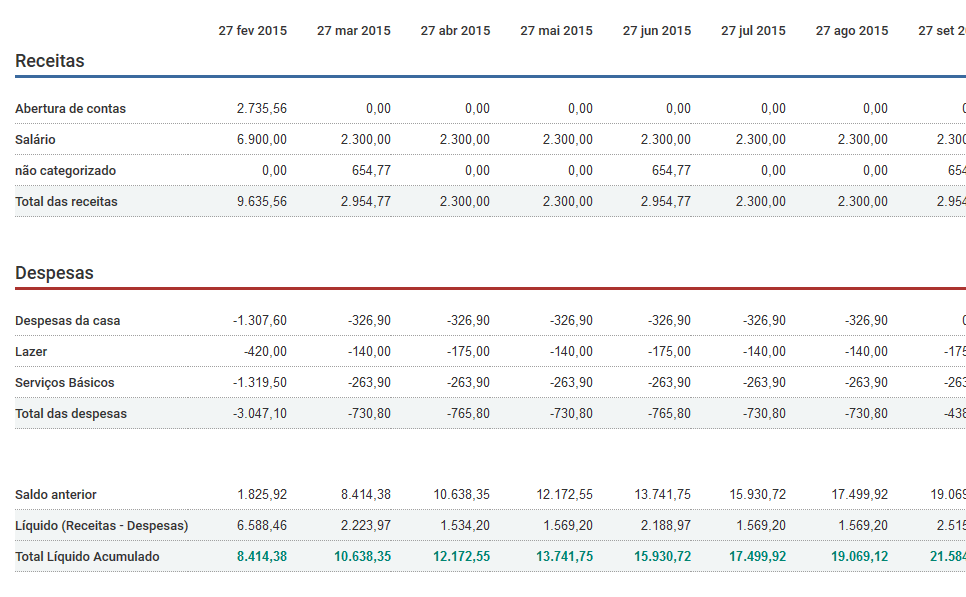Image resolution: width=966 pixels, height=597 pixels.
Task: Click Total Líquido Acumulado 12.172,55 for April
Action: click(461, 556)
